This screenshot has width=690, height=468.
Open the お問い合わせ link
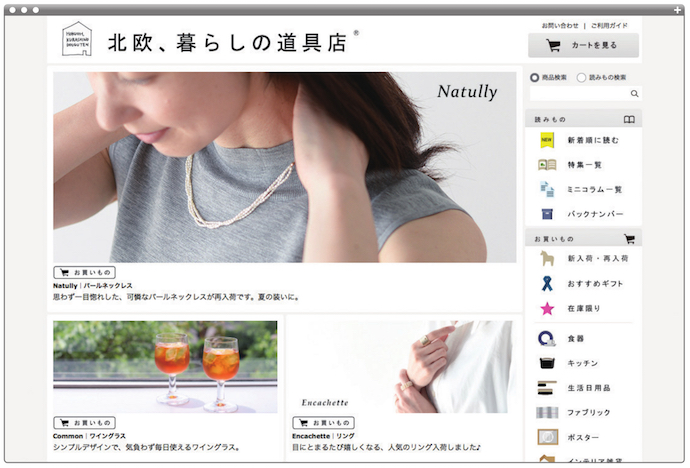560,26
